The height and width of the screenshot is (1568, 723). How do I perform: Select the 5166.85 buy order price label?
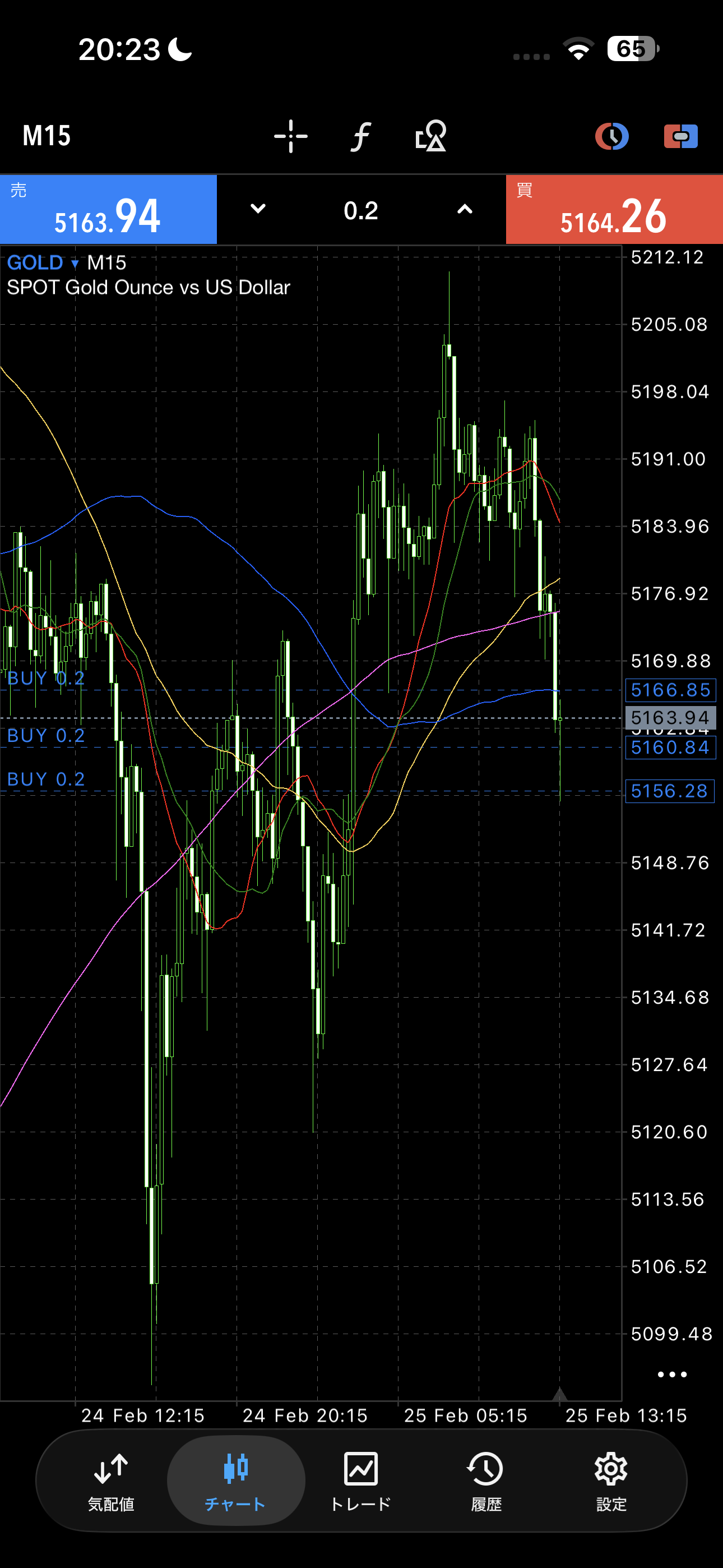point(670,690)
